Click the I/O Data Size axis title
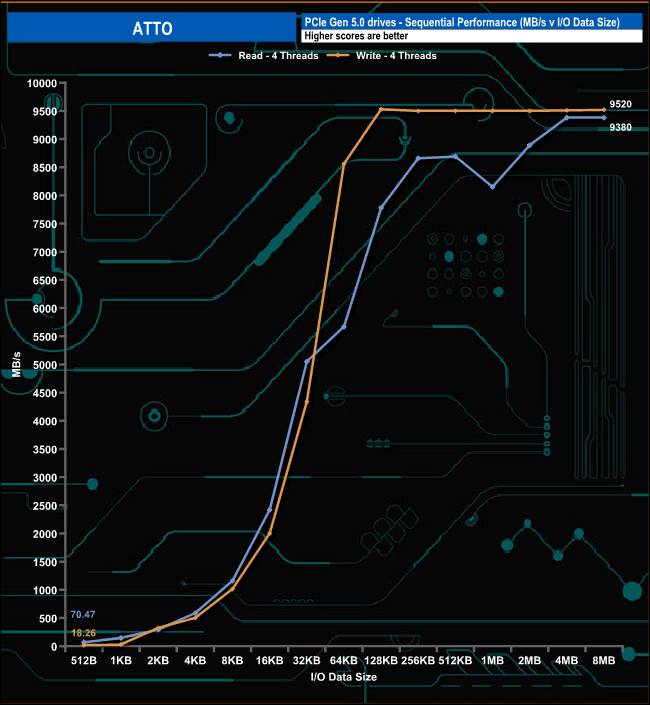The width and height of the screenshot is (650, 705). coord(343,677)
